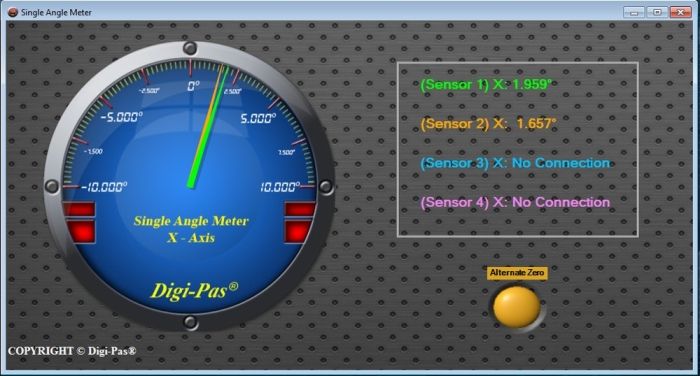
Task: Click the left bezel screw on gauge
Action: click(x=51, y=186)
